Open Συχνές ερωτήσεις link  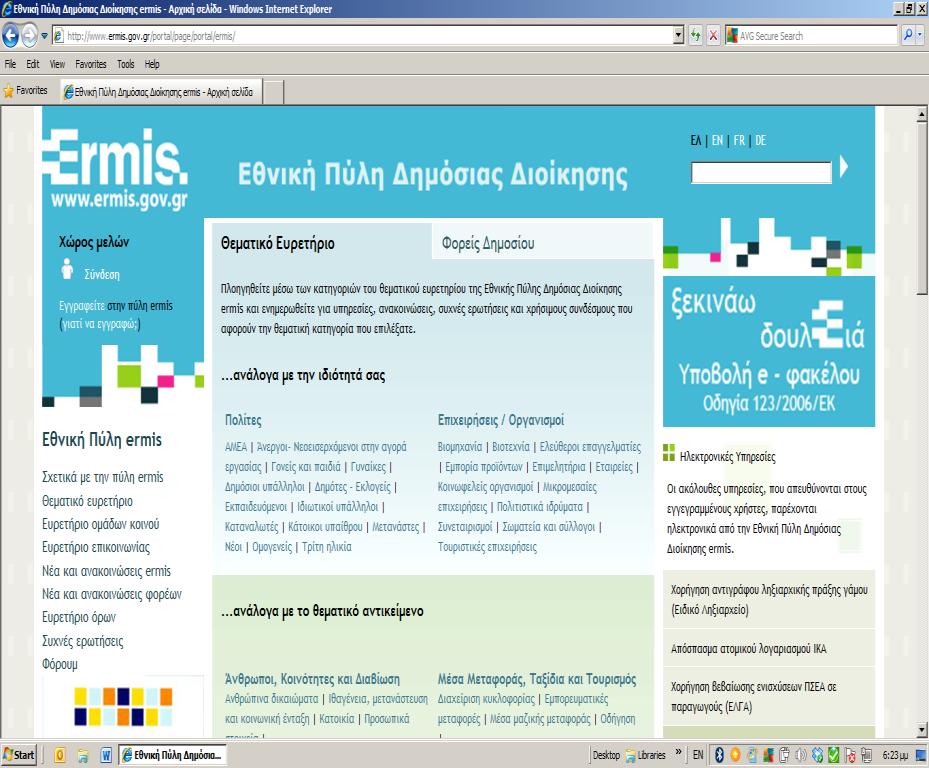click(x=82, y=641)
